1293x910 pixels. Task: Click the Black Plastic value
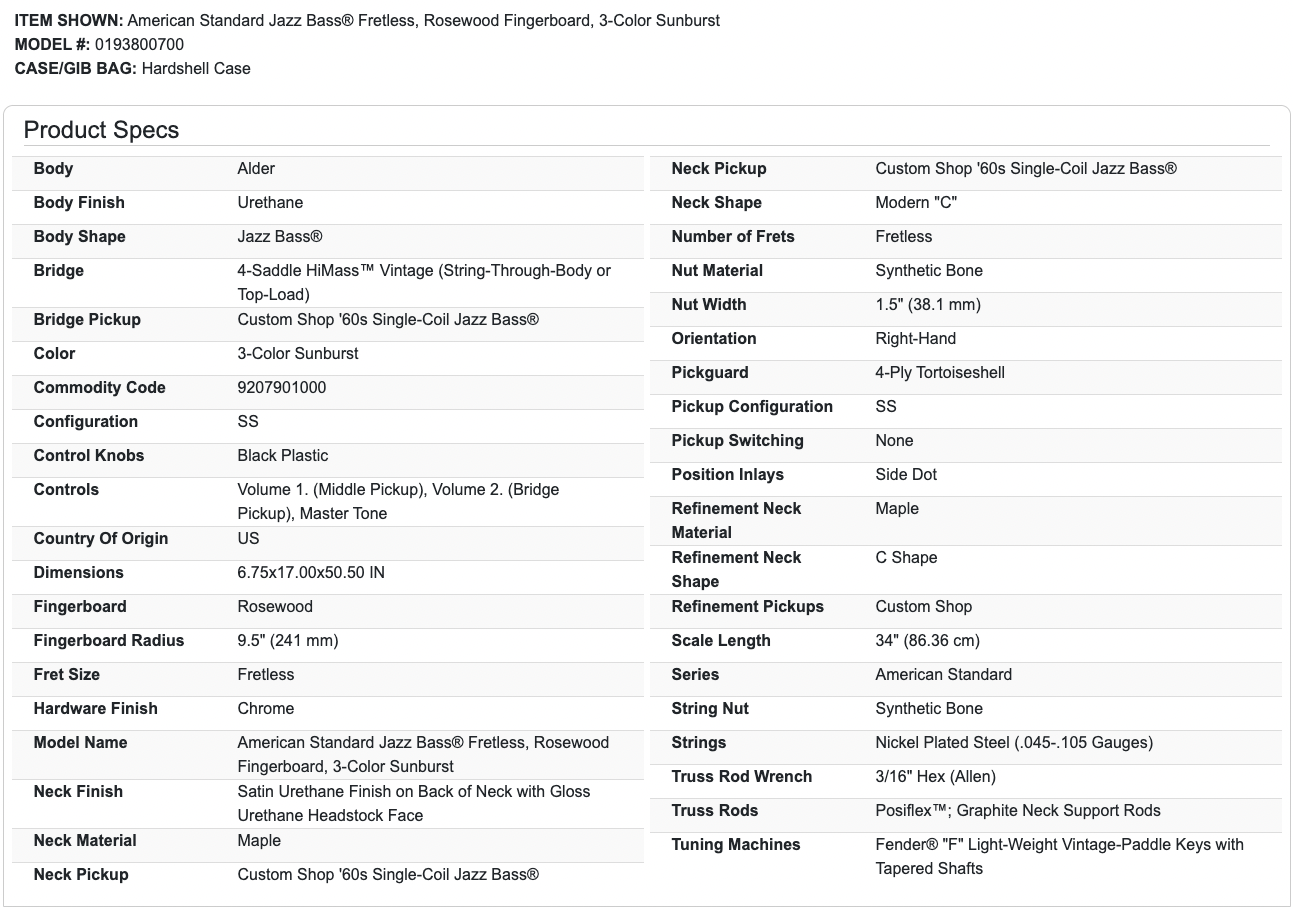[x=282, y=455]
